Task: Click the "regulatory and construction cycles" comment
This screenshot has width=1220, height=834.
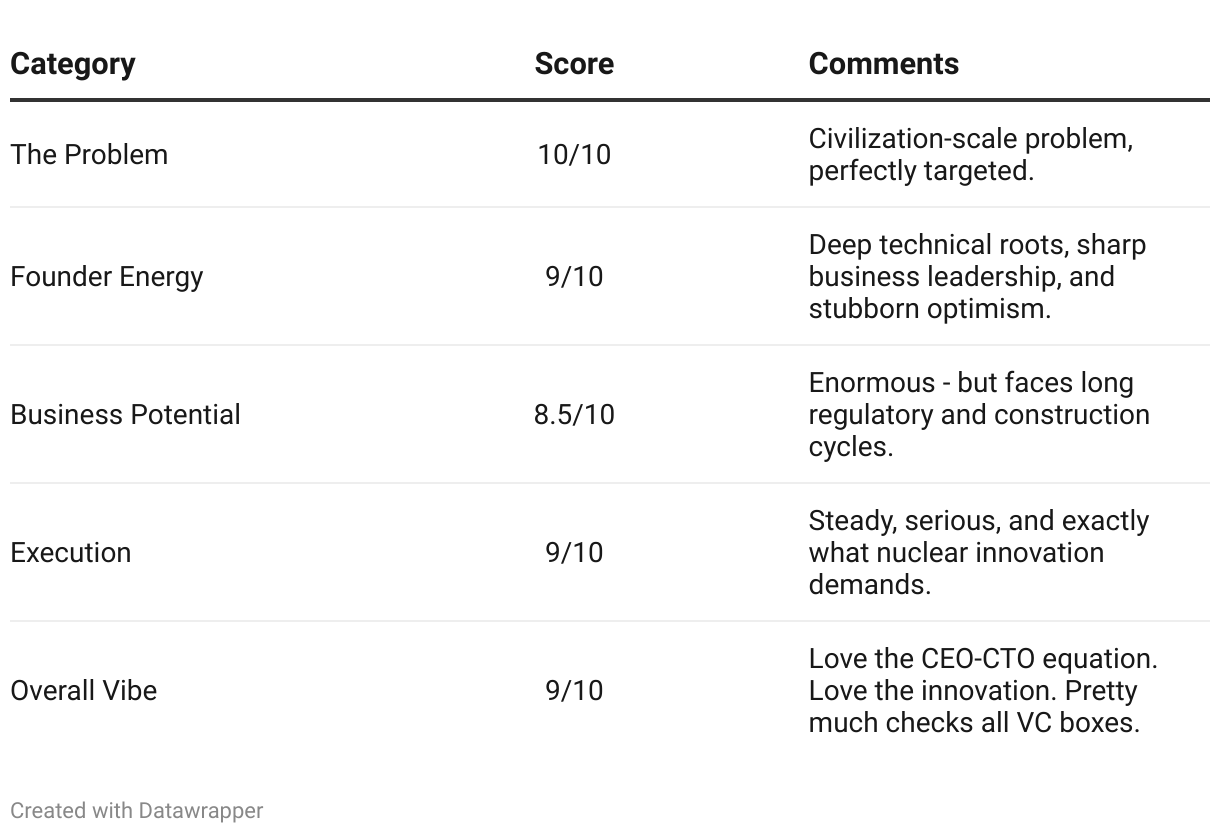Action: 978,415
